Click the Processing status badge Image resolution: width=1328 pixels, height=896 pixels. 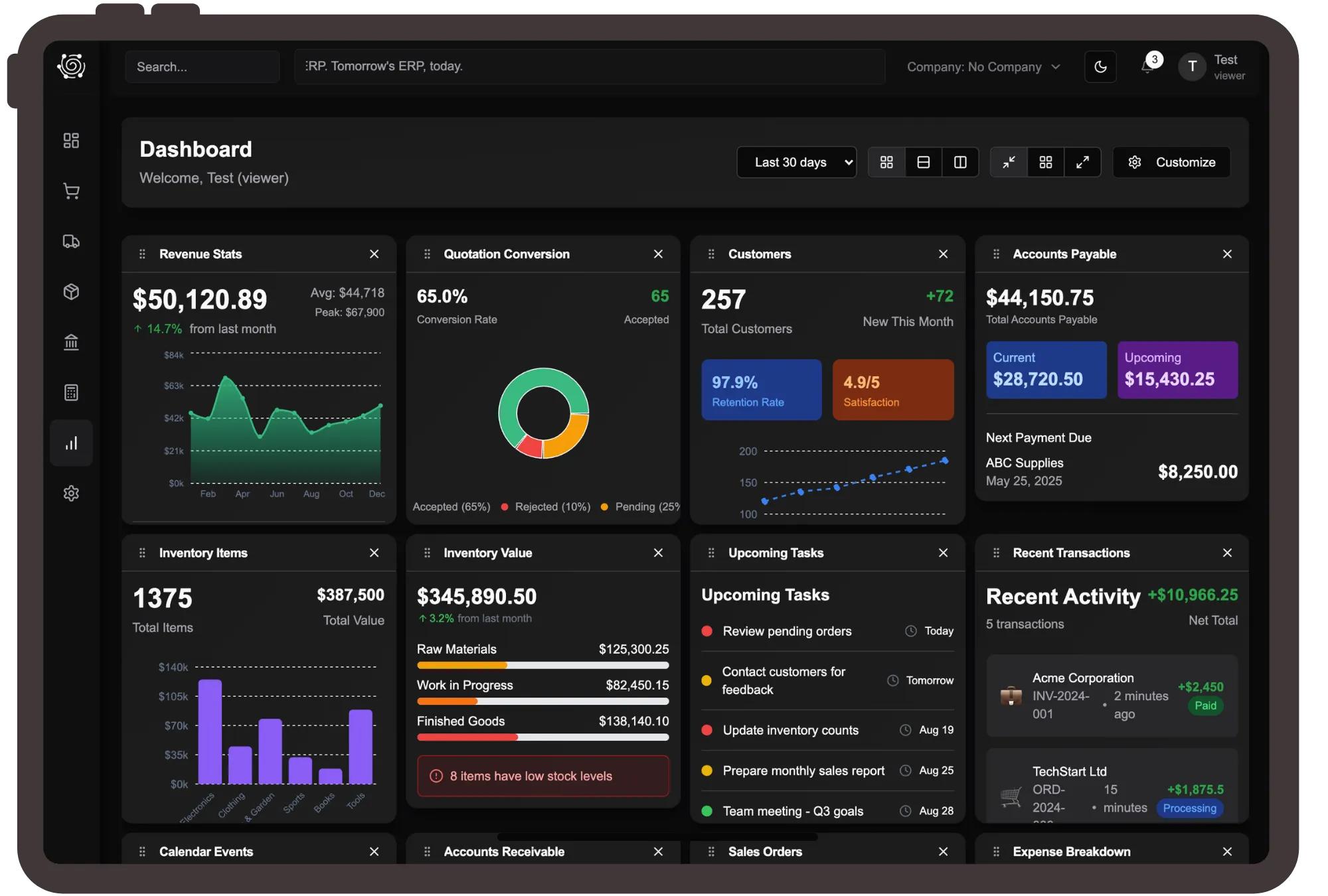[x=1190, y=808]
